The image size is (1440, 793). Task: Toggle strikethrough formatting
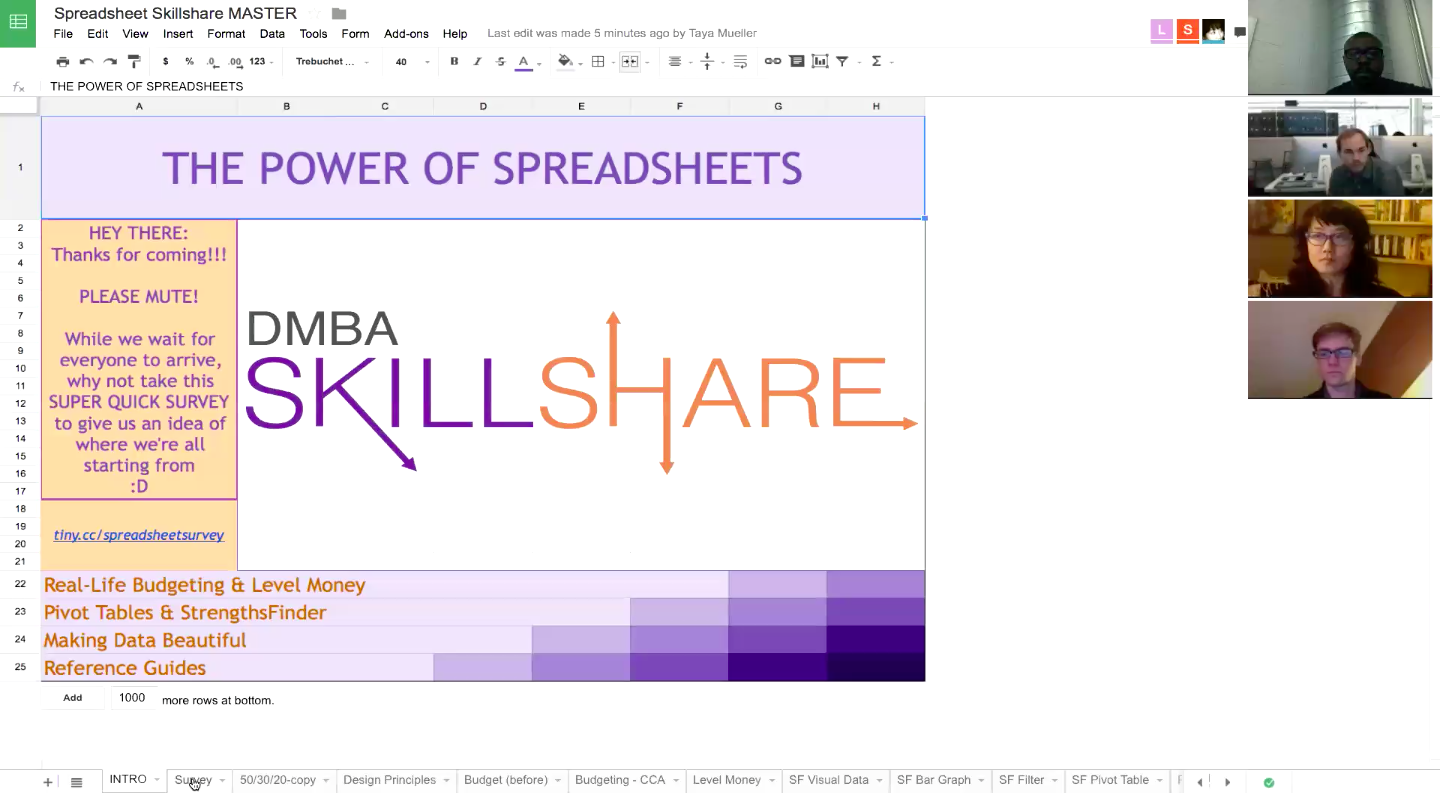pos(500,62)
